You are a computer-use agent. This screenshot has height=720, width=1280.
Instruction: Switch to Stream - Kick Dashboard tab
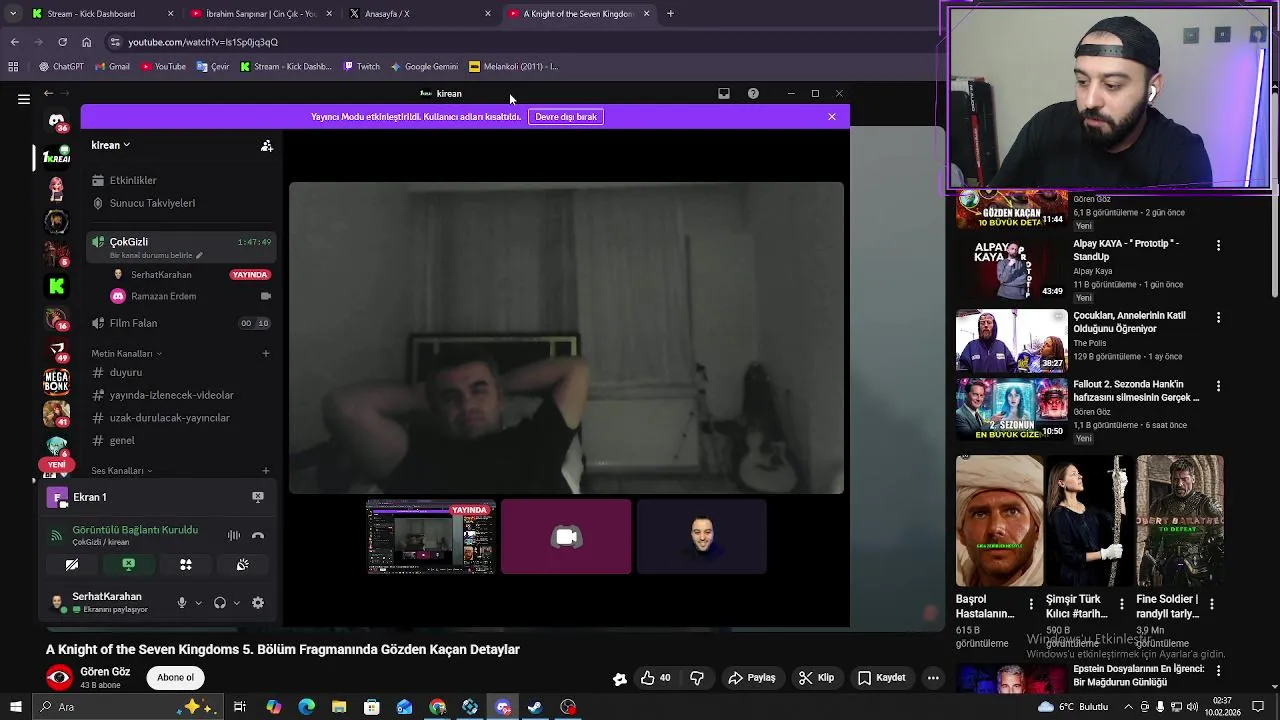tap(102, 14)
